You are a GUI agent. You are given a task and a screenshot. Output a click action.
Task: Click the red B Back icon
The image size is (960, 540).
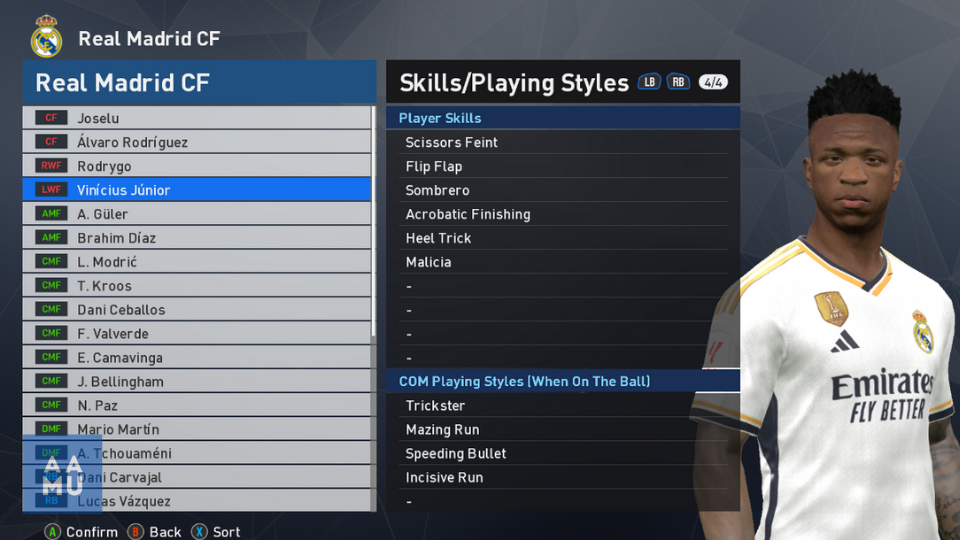[135, 531]
